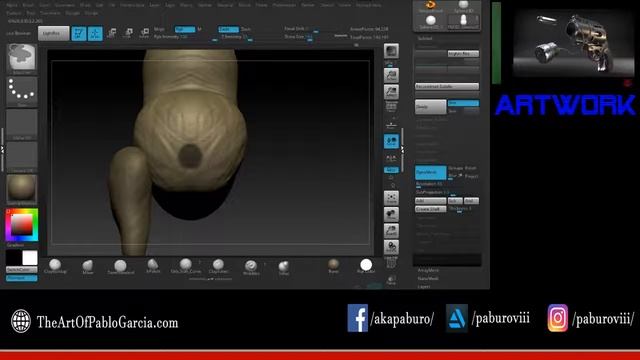Adjust the Rgb Intensity slider
This screenshot has height=360, width=640.
186,37
